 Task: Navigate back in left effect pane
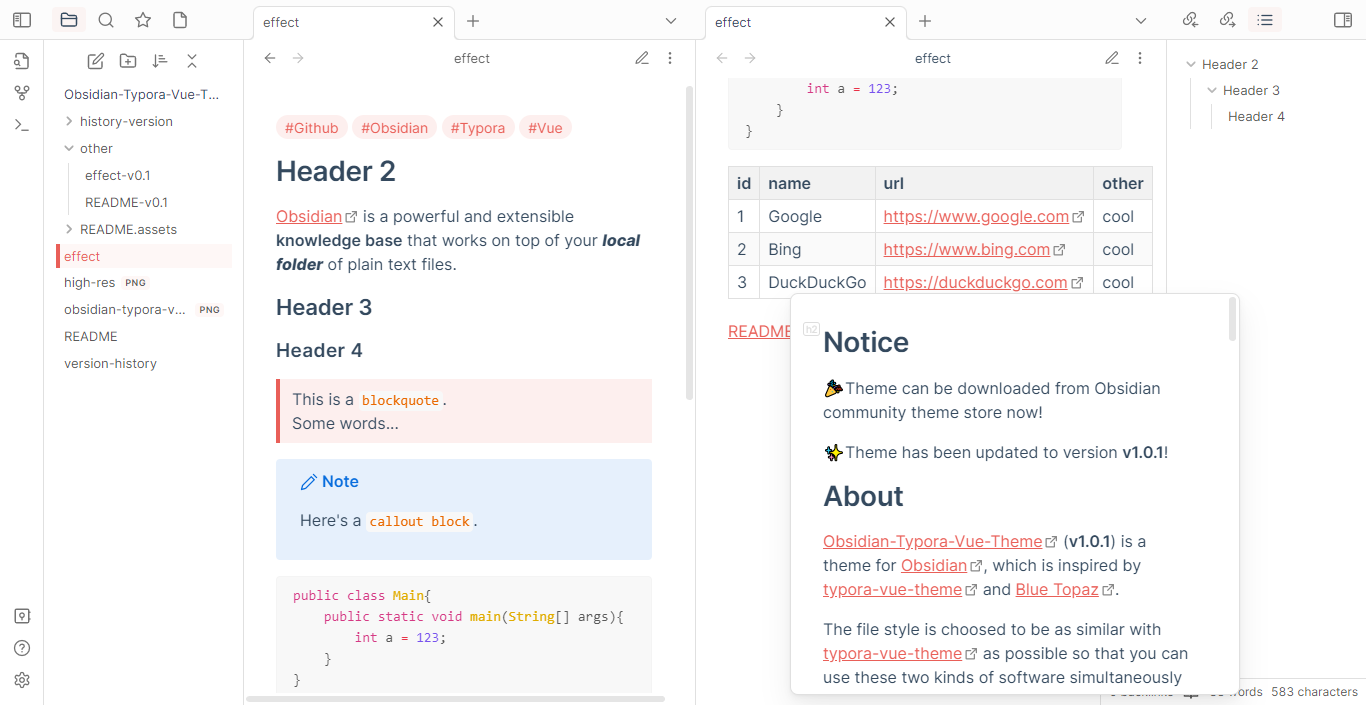tap(270, 58)
